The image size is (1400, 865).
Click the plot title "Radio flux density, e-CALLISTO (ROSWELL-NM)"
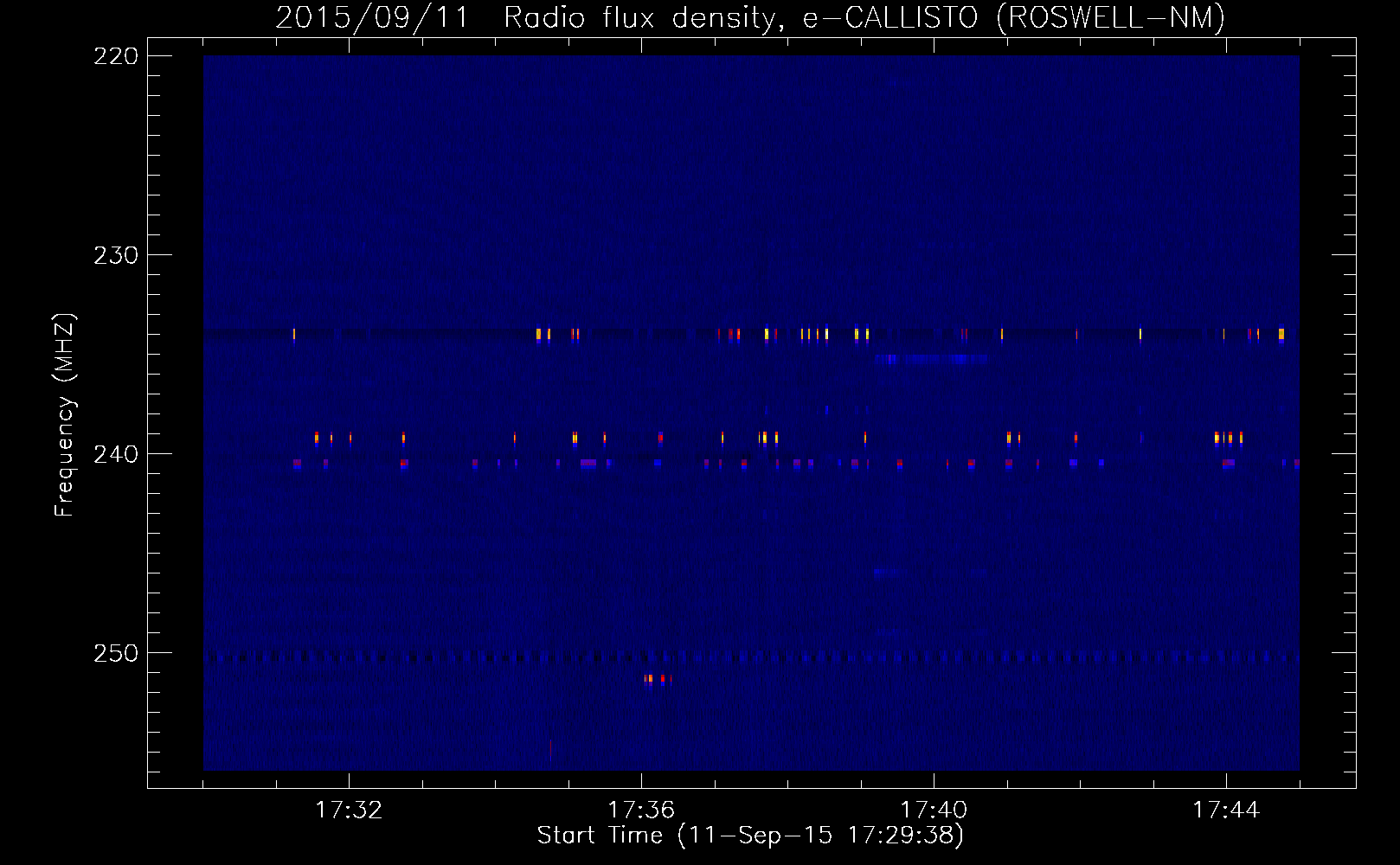[864, 17]
